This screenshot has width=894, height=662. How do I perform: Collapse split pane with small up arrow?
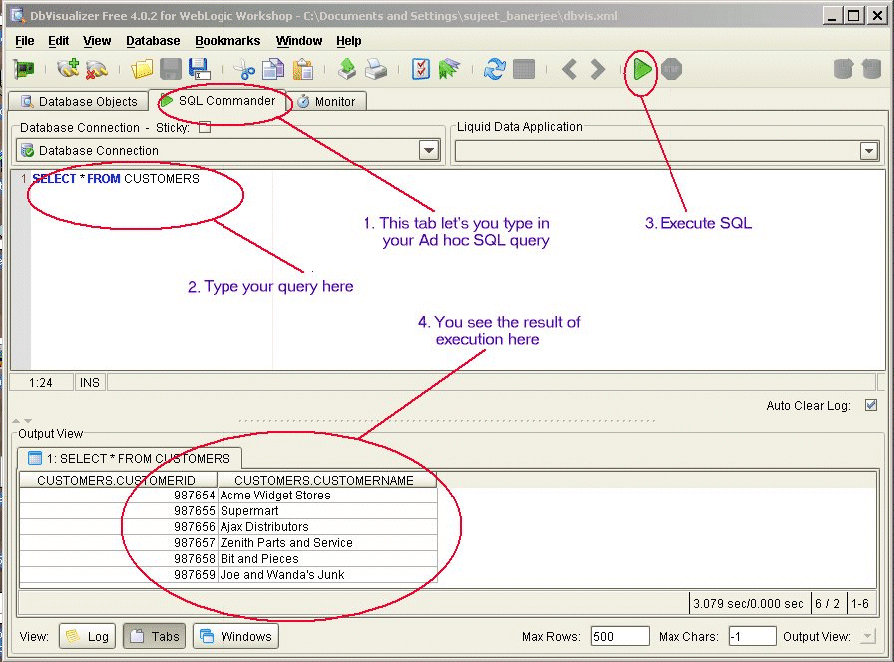coord(16,421)
